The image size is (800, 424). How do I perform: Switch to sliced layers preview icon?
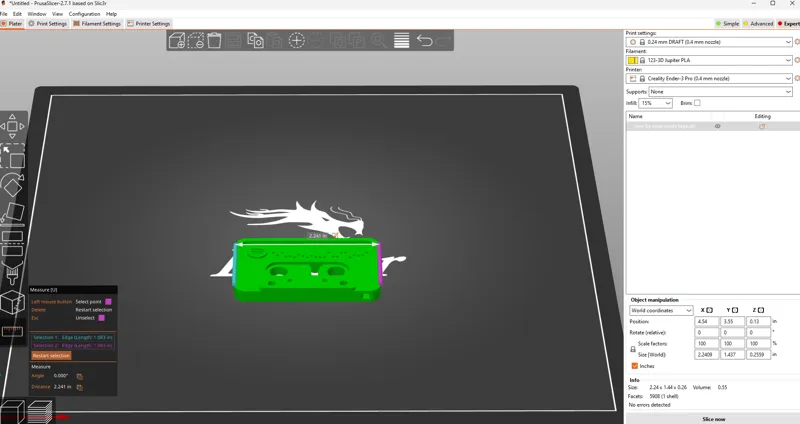tap(39, 412)
